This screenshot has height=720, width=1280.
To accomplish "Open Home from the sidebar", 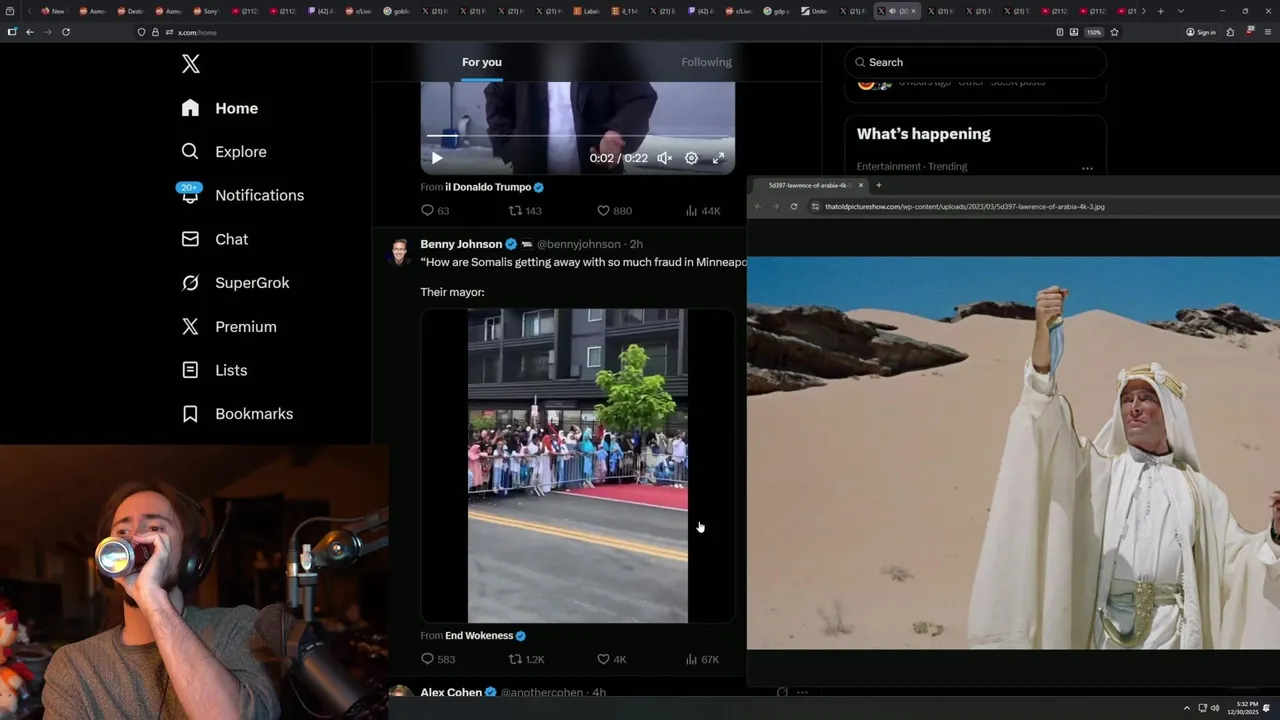I will 220,108.
